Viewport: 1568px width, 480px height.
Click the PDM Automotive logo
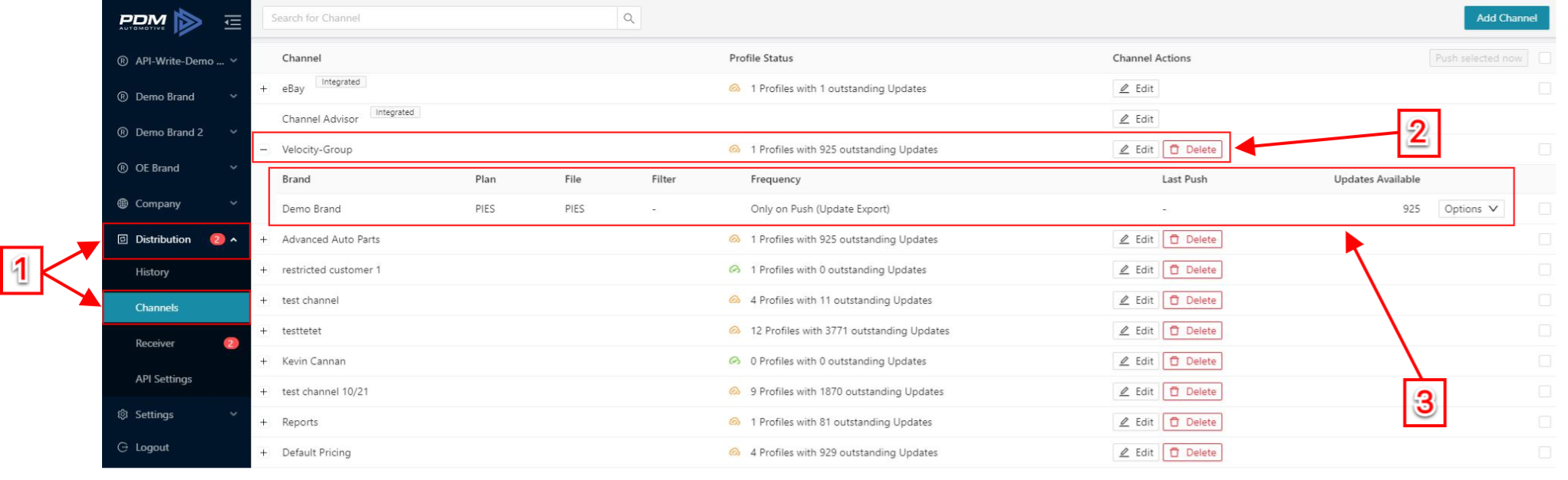tap(160, 21)
